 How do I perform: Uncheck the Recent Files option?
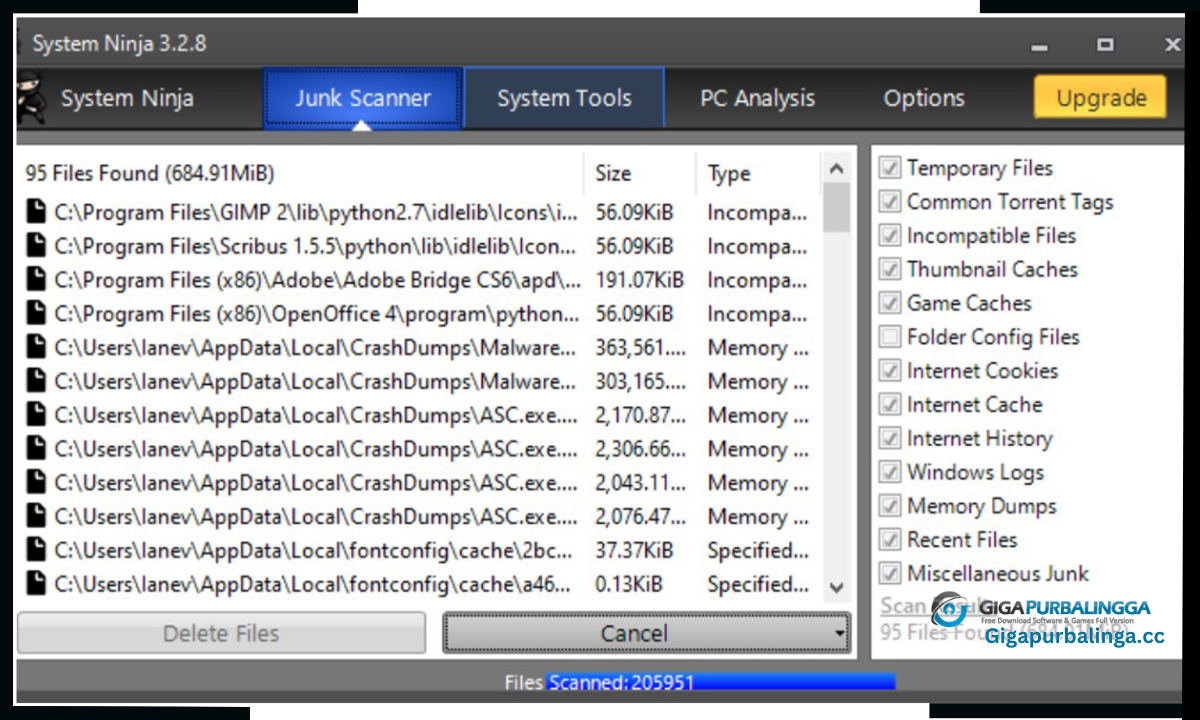coord(889,540)
